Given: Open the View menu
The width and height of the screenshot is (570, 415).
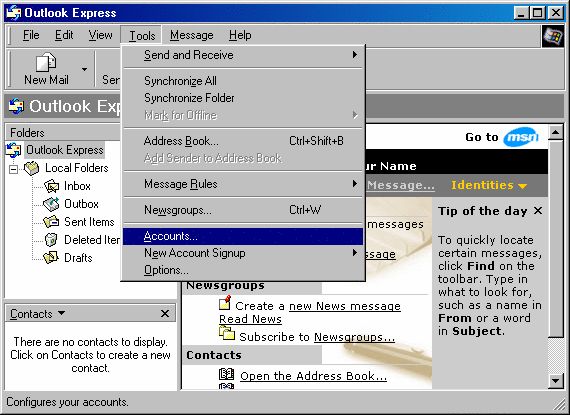Looking at the screenshot, I should click(100, 35).
